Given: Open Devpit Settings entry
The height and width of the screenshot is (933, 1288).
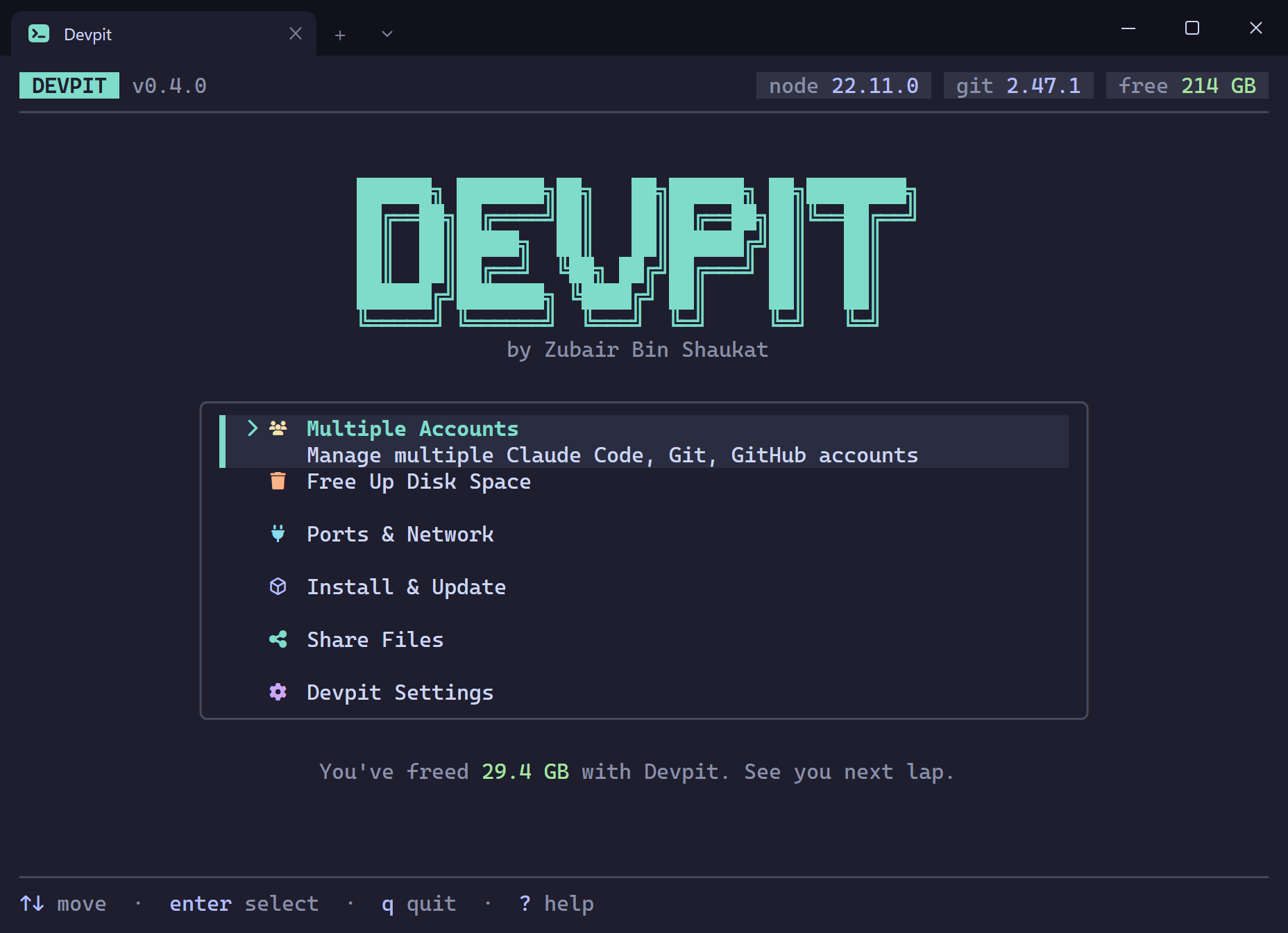Looking at the screenshot, I should pyautogui.click(x=400, y=692).
